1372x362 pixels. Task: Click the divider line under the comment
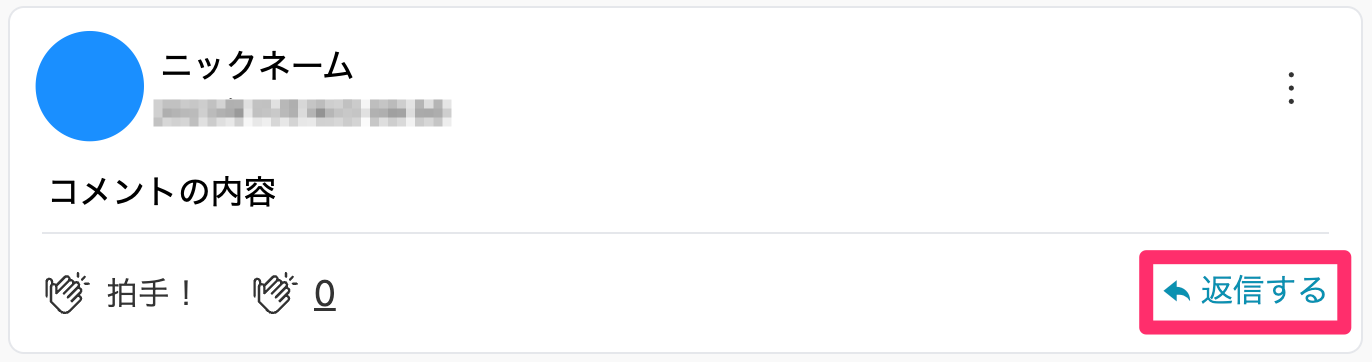tap(685, 233)
